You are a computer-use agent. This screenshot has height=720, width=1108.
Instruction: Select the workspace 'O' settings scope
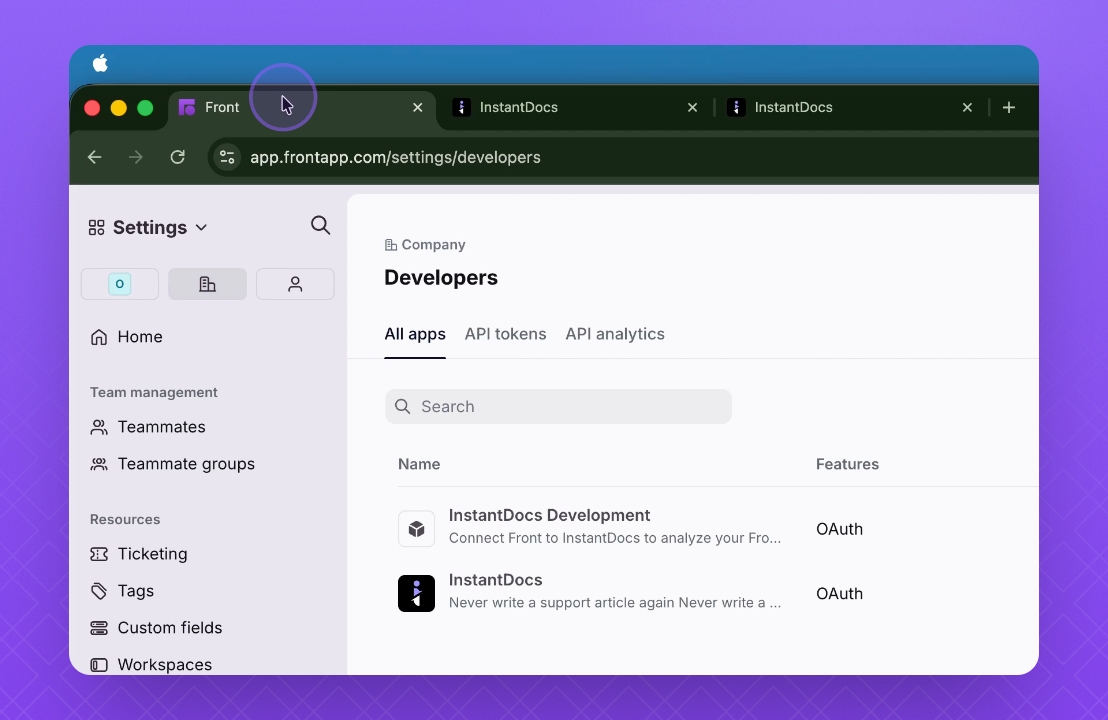coord(119,284)
